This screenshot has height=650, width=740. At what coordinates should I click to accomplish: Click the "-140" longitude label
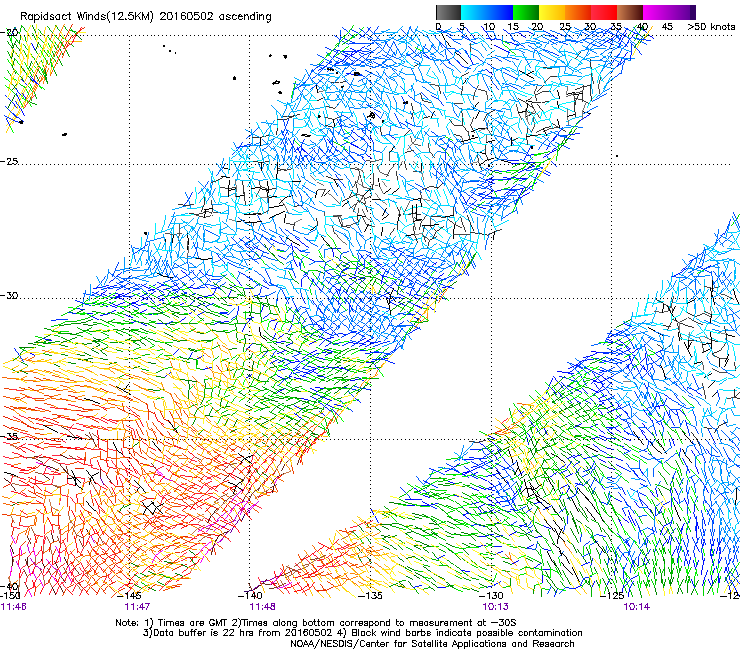point(250,596)
